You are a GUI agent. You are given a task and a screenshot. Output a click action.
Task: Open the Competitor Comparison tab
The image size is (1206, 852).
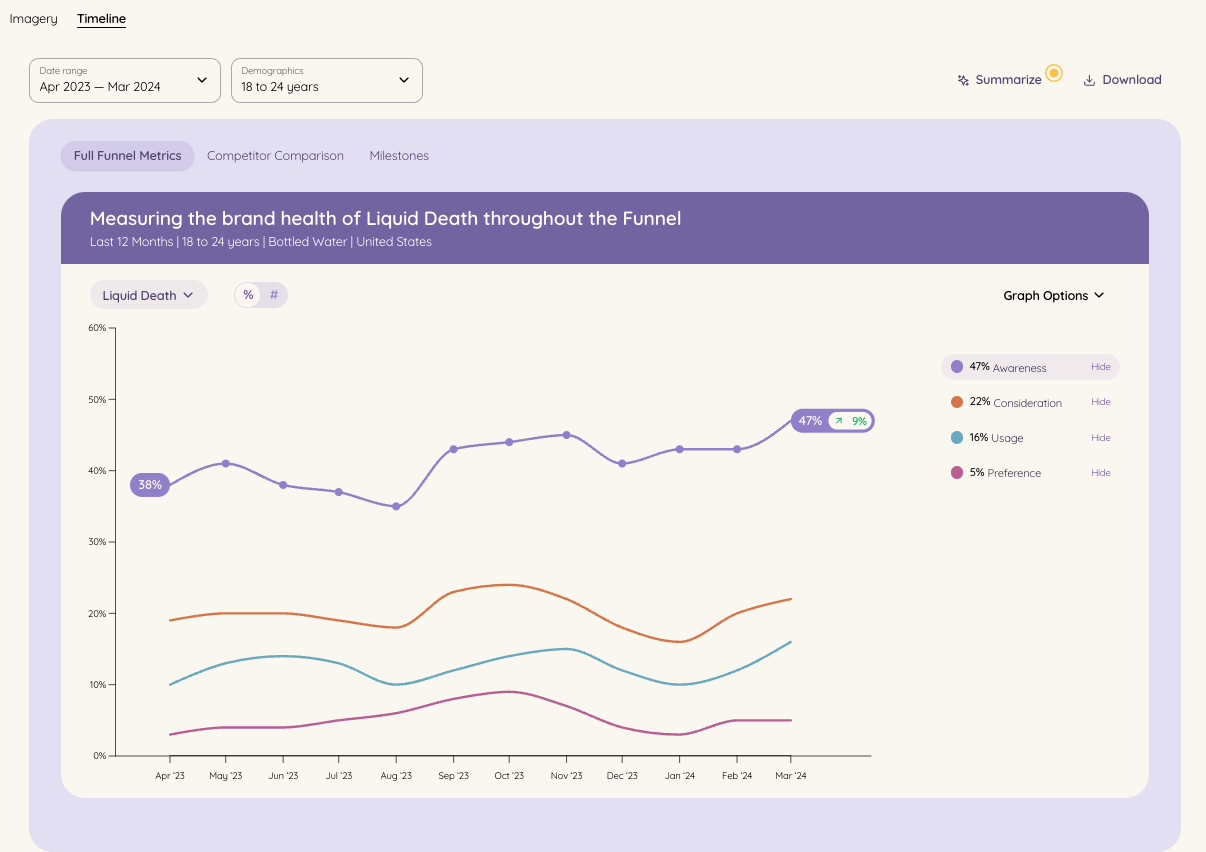point(275,156)
